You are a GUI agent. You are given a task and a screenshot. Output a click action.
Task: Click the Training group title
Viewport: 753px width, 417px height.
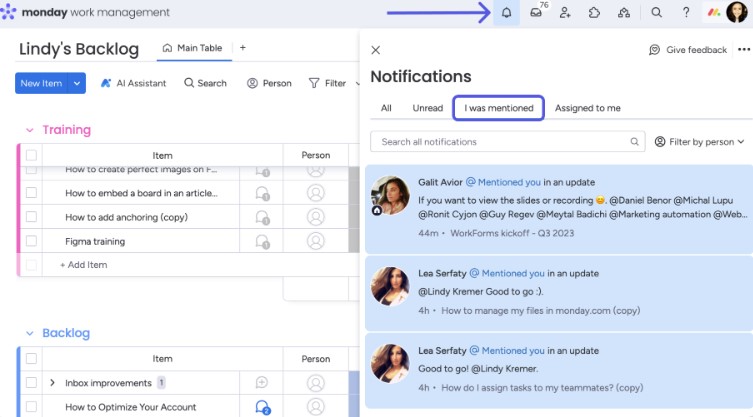pos(66,130)
